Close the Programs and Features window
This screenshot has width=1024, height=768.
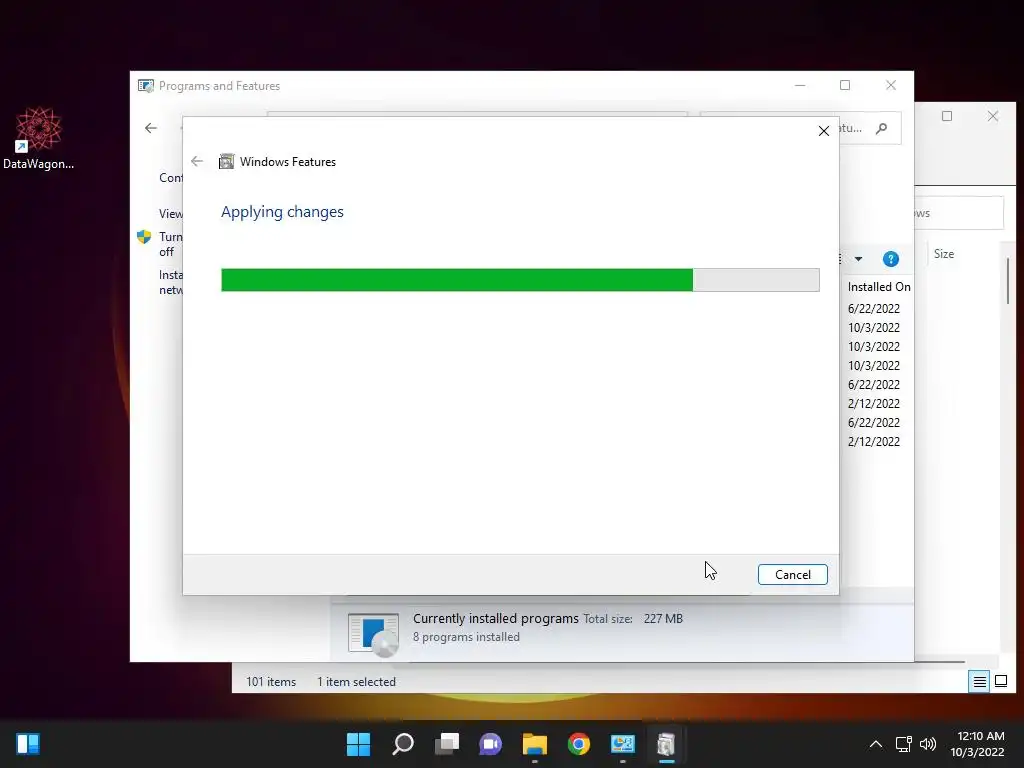pyautogui.click(x=891, y=86)
